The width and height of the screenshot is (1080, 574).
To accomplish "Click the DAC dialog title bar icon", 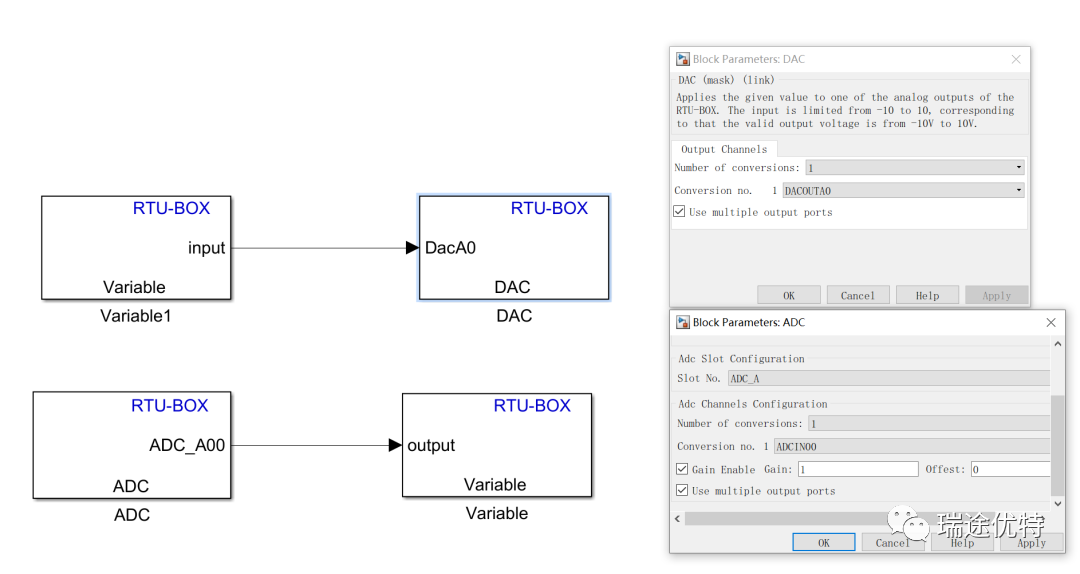I will coord(683,59).
